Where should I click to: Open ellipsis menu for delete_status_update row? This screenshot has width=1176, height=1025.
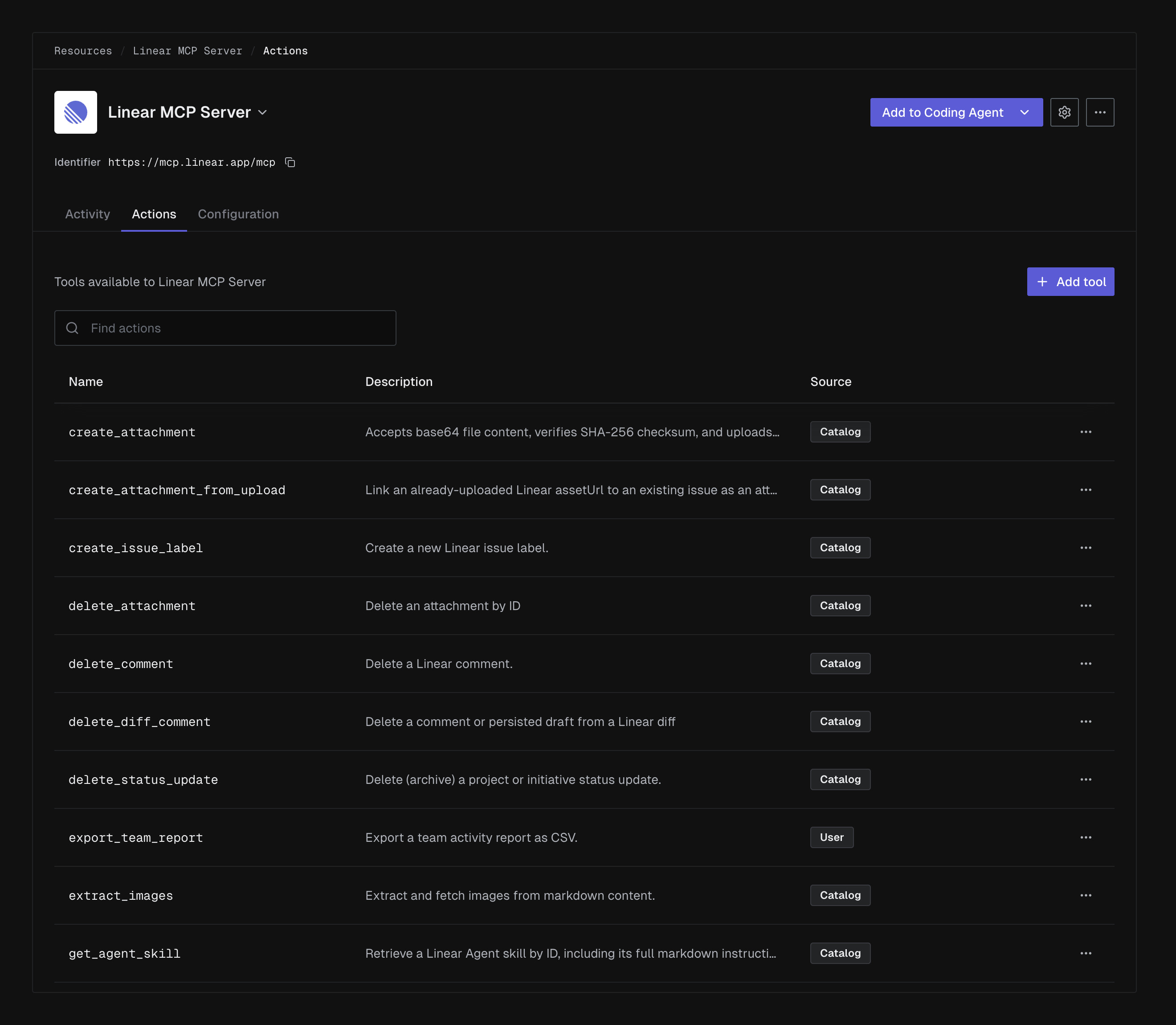point(1086,779)
